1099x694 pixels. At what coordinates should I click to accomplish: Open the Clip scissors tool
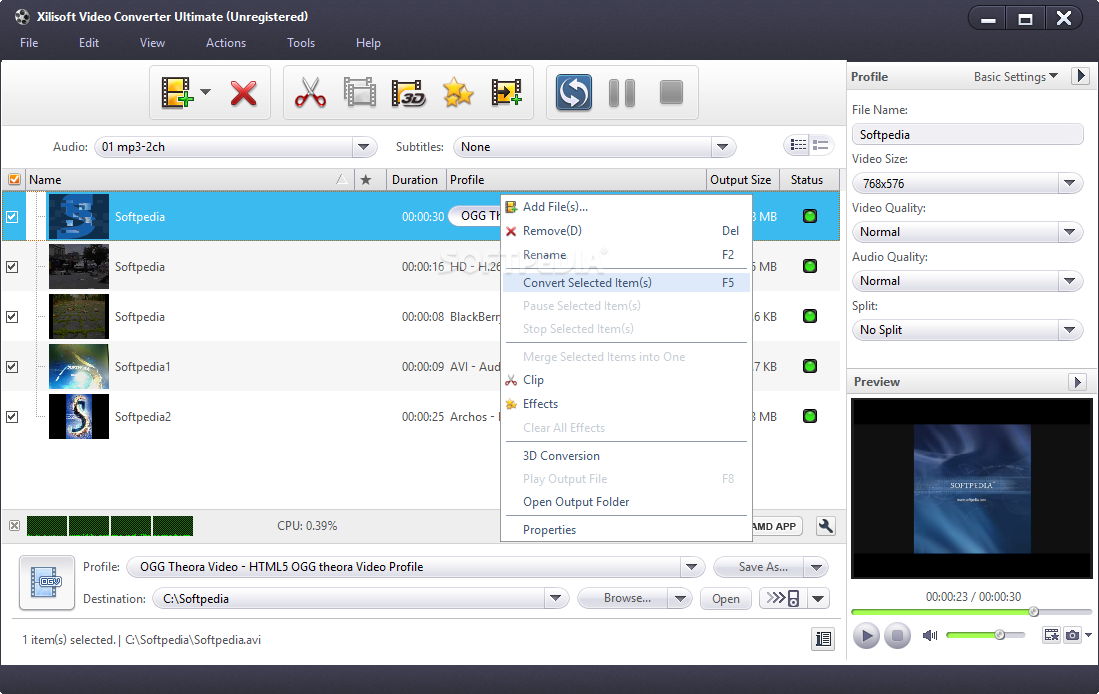pyautogui.click(x=310, y=93)
